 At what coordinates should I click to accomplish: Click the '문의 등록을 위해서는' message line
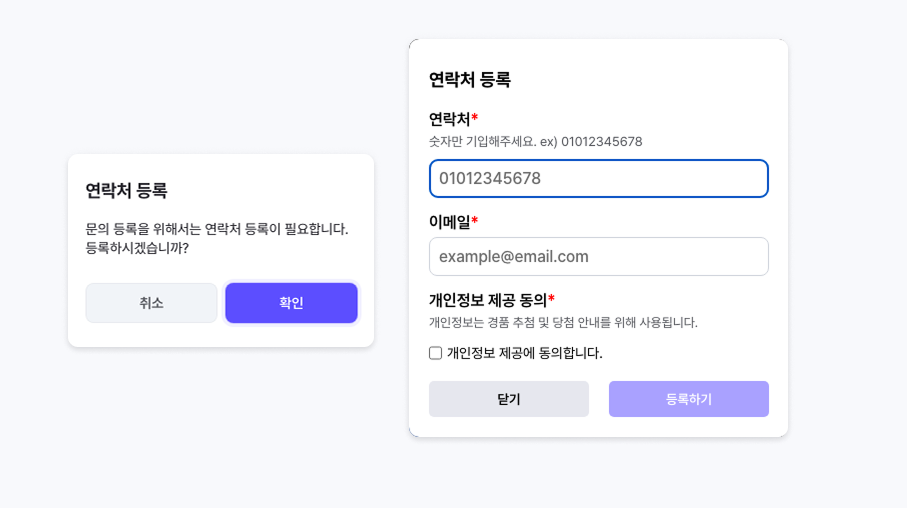tap(217, 229)
